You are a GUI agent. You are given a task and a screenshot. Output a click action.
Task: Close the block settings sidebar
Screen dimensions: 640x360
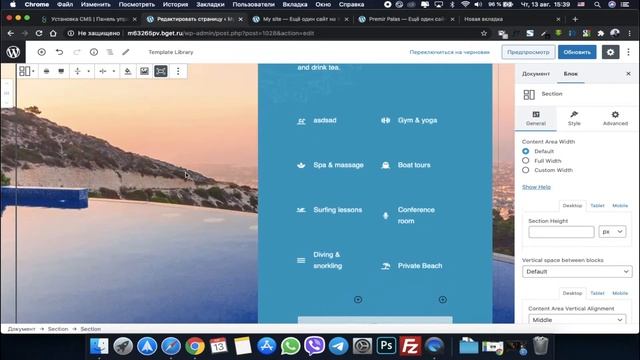pyautogui.click(x=629, y=74)
